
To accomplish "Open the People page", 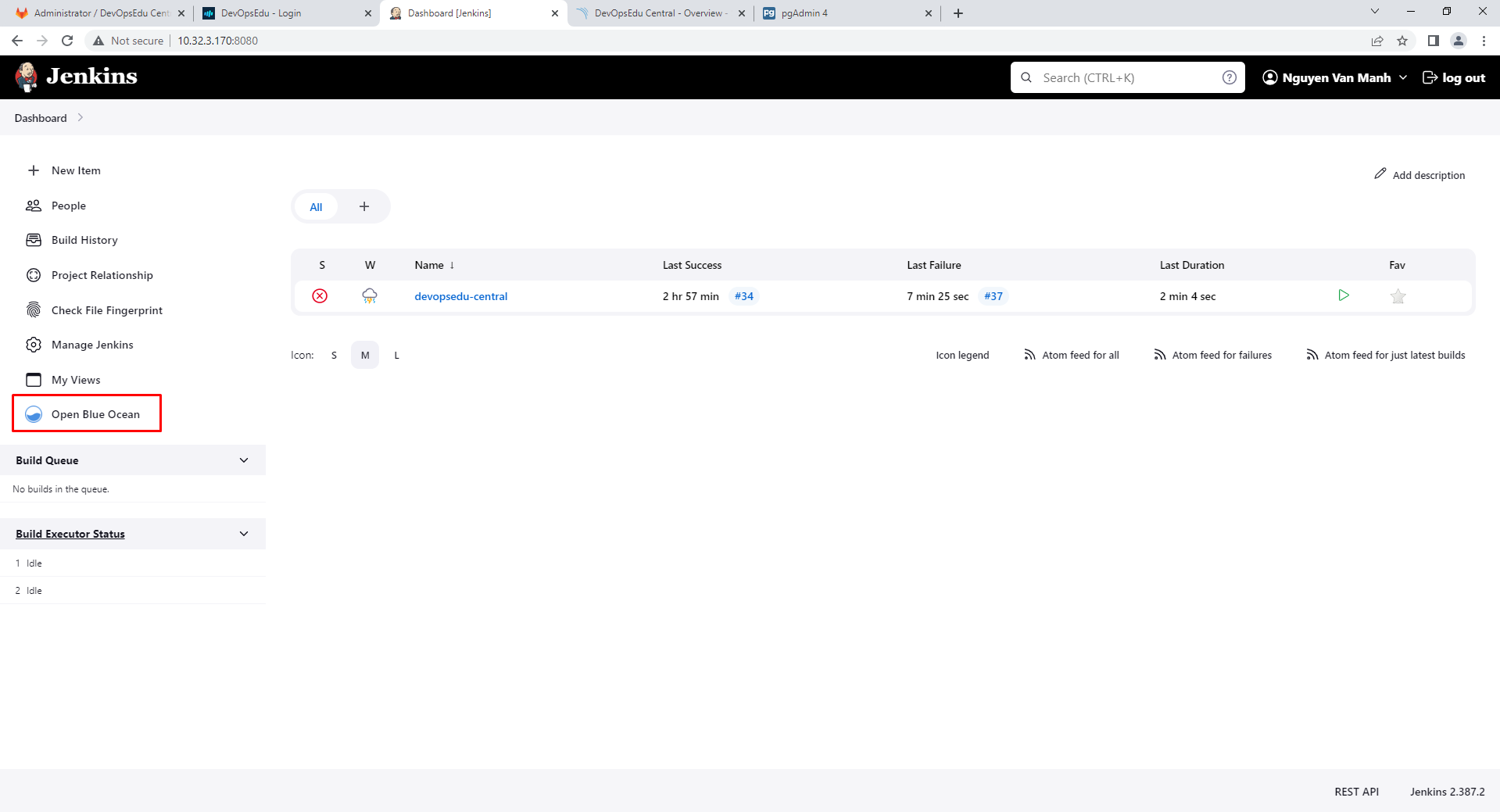I will click(x=69, y=206).
